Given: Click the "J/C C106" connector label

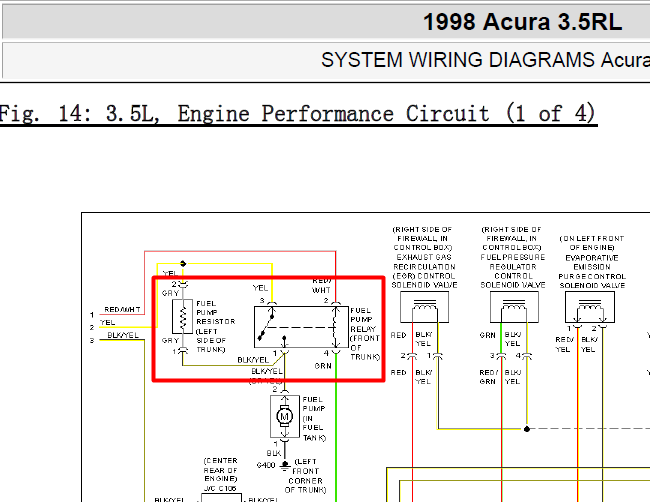Looking at the screenshot, I should (x=220, y=489).
